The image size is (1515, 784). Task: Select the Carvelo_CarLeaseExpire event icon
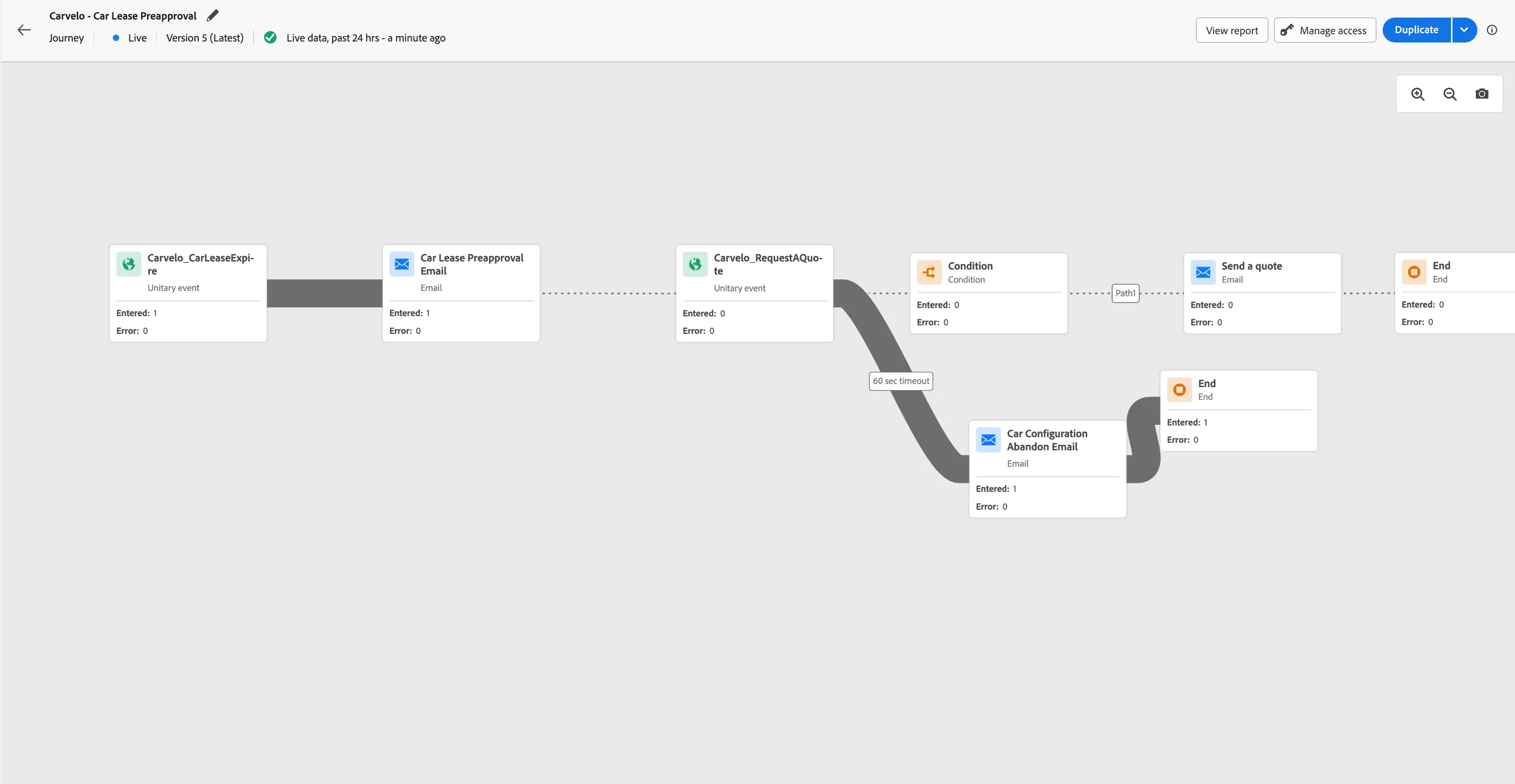click(x=128, y=265)
